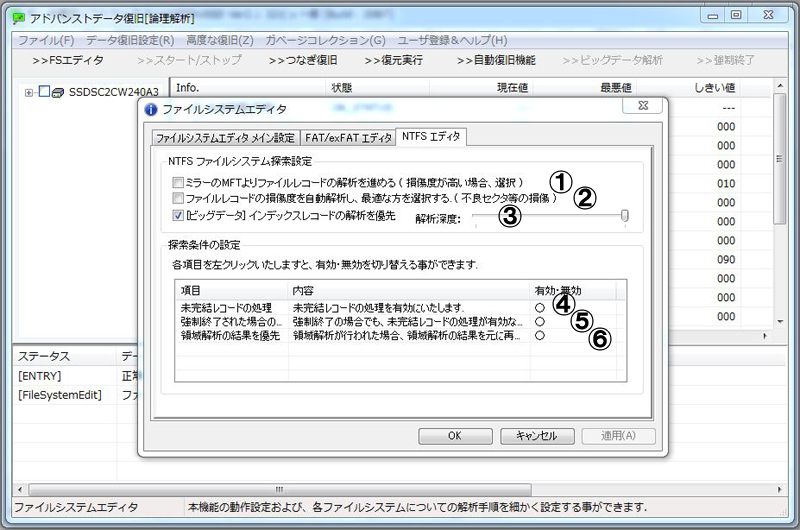Close the ファイルシステムエディタ dialog
This screenshot has width=800, height=530.
tap(643, 106)
